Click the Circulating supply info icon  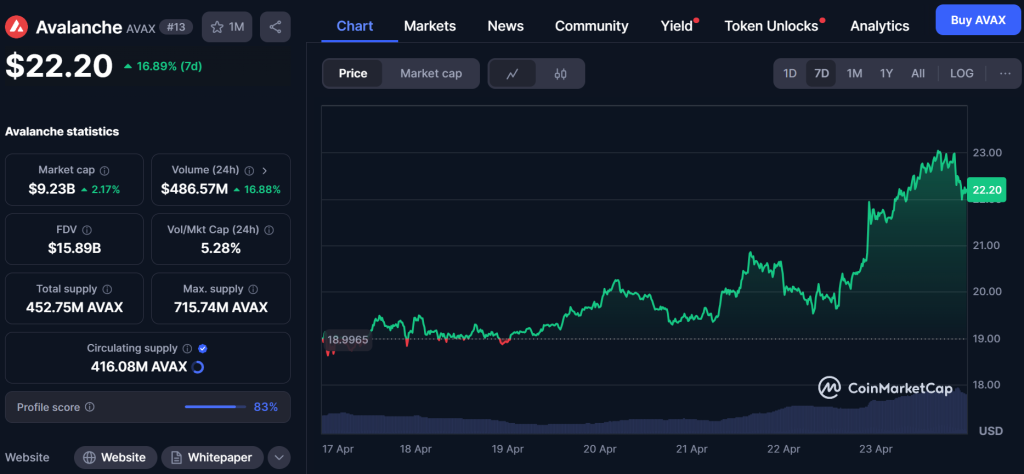click(x=187, y=349)
